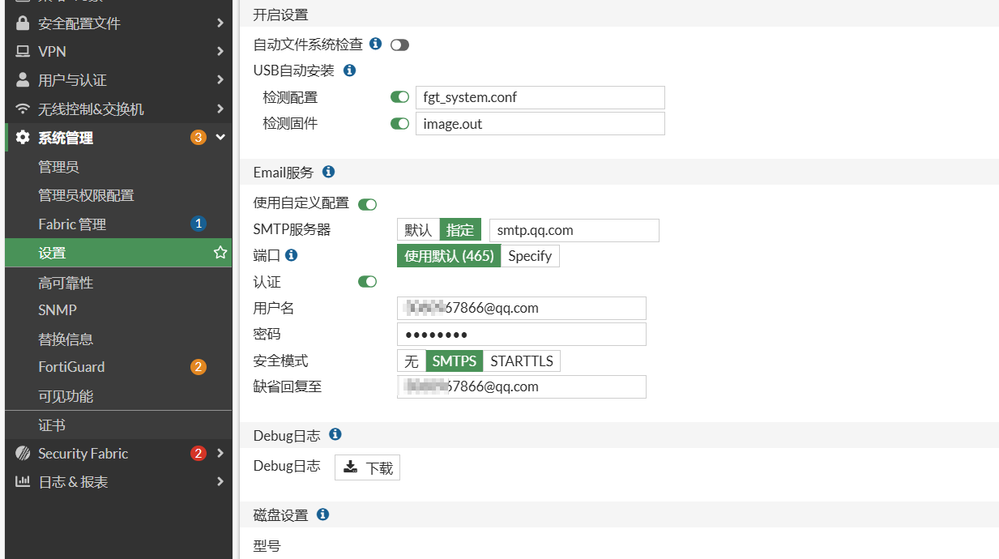The width and height of the screenshot is (999, 559).
Task: Expand the VPN menu section
Action: coord(220,51)
